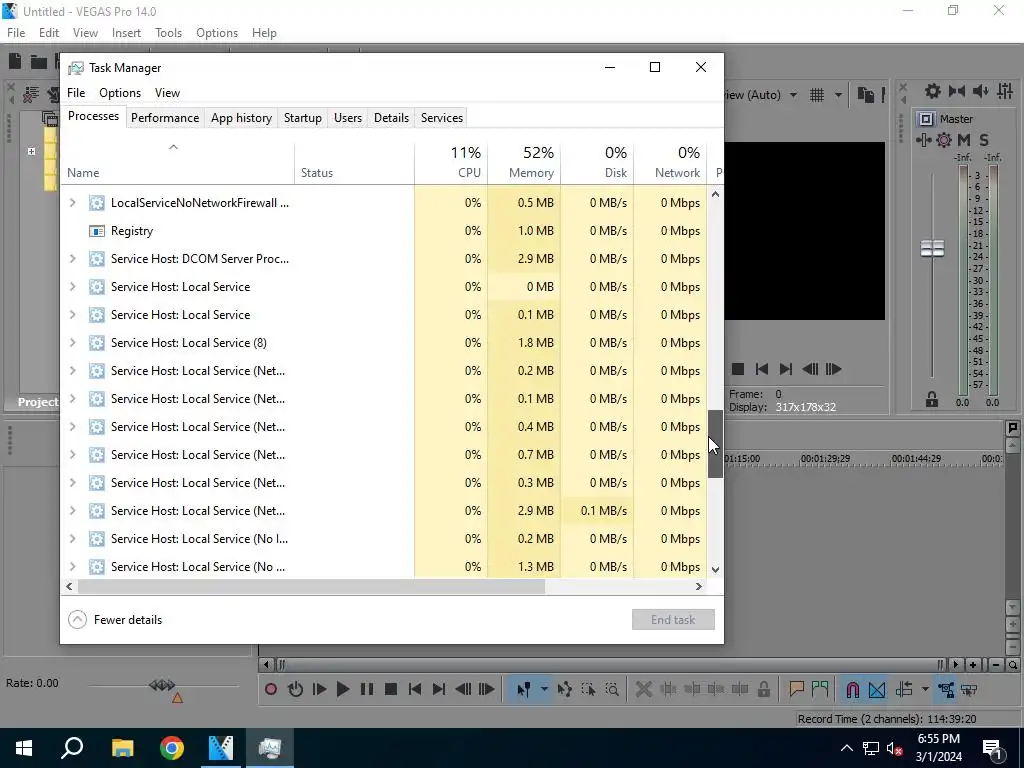
Task: Expand LocalServiceNoNetworkFirewall row
Action: tap(72, 203)
